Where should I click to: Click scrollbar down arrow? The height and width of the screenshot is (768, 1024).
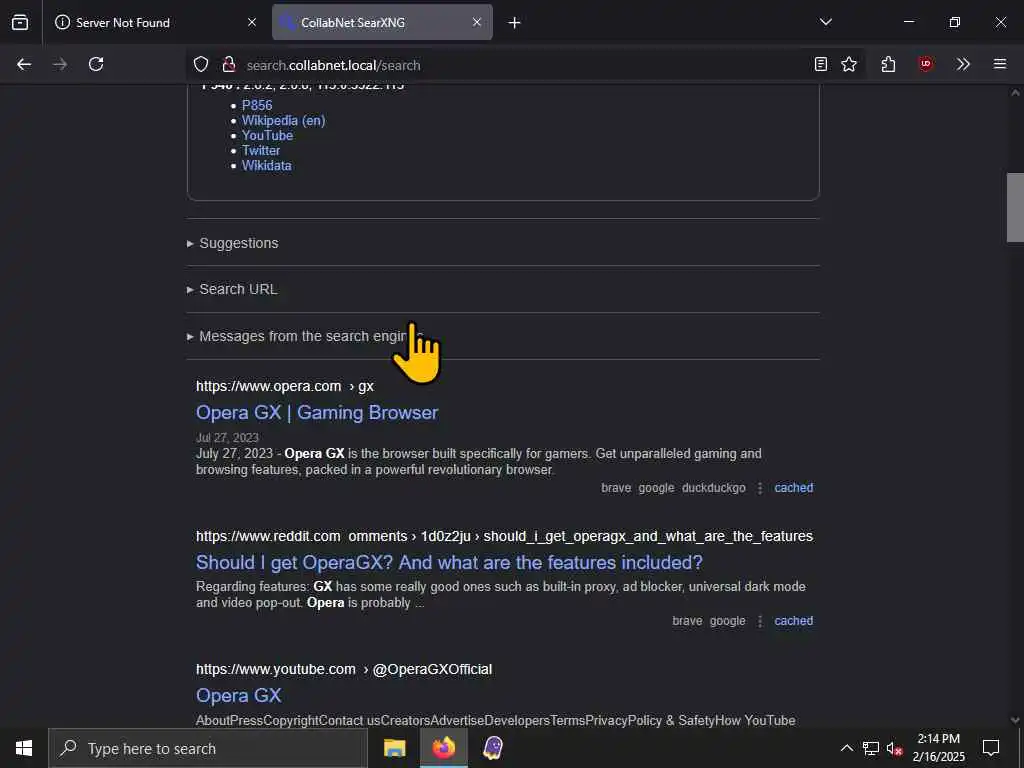(x=1015, y=720)
